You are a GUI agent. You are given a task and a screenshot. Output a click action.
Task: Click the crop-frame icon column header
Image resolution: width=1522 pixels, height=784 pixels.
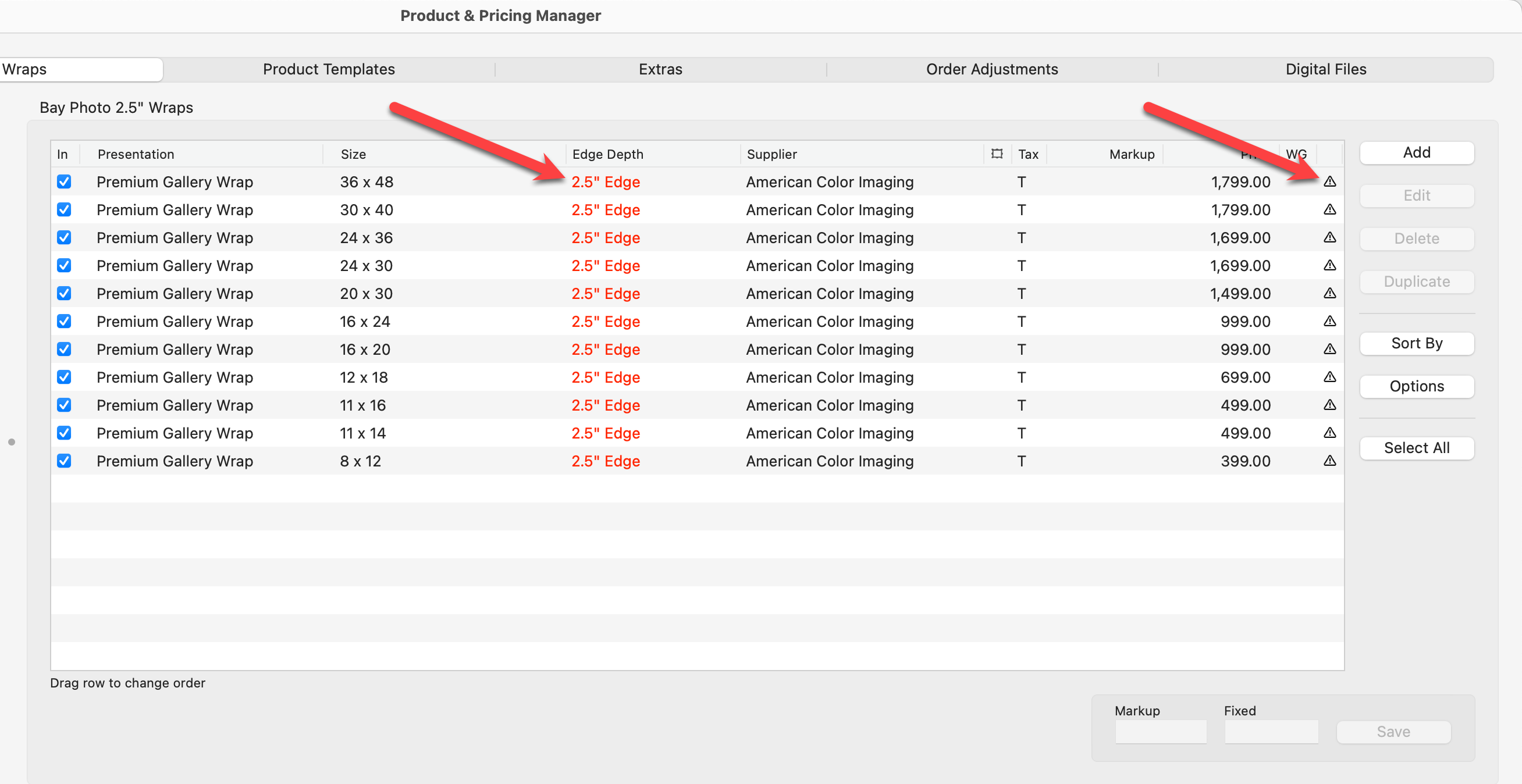(997, 154)
